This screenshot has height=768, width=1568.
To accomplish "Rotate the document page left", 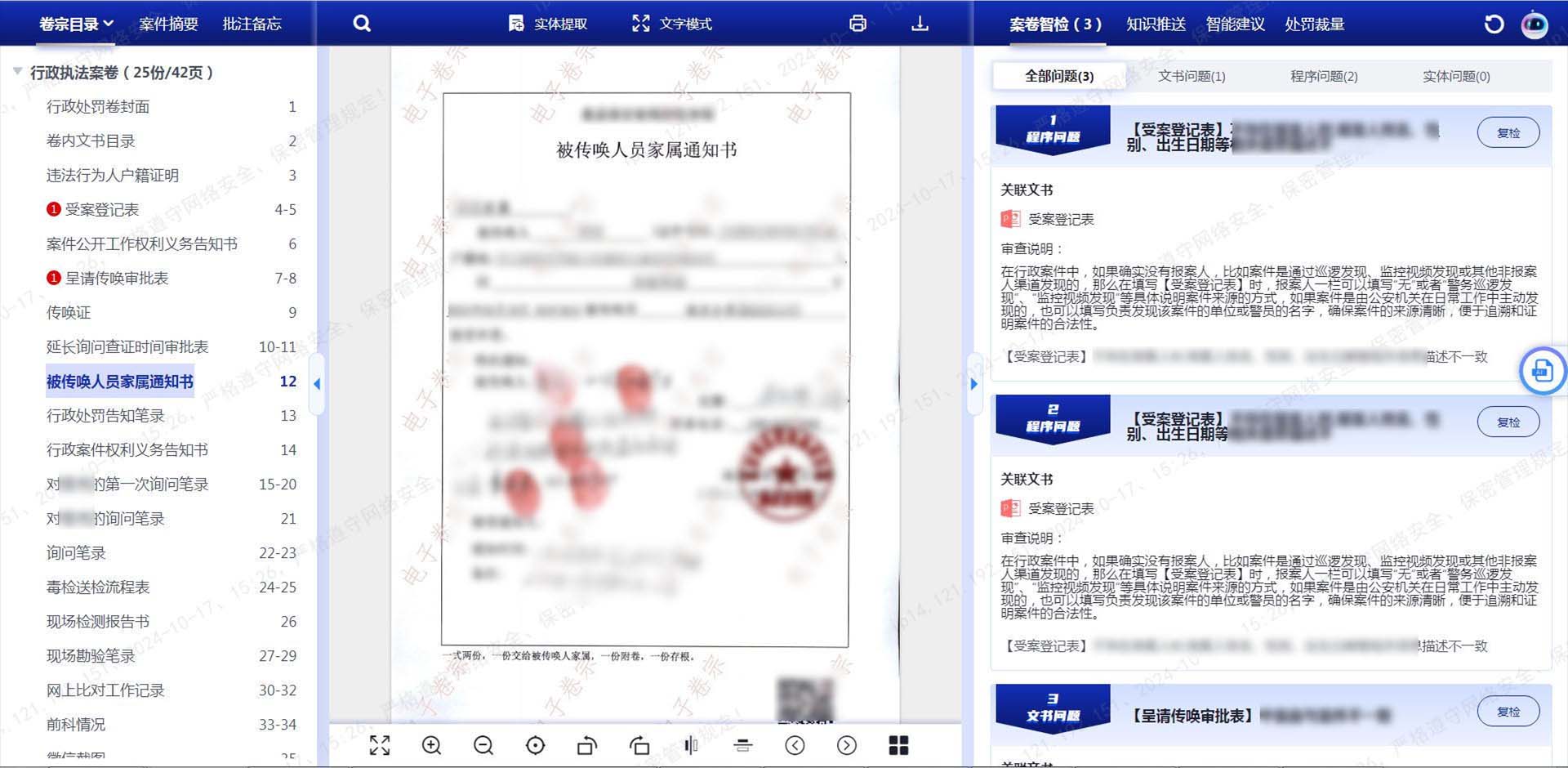I will [x=586, y=745].
